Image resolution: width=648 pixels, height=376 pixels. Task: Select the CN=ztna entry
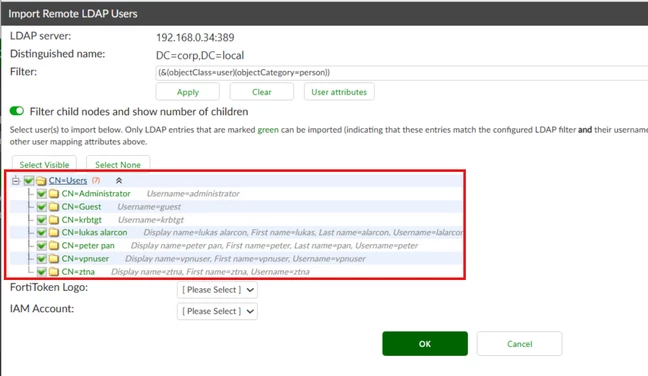(78, 271)
